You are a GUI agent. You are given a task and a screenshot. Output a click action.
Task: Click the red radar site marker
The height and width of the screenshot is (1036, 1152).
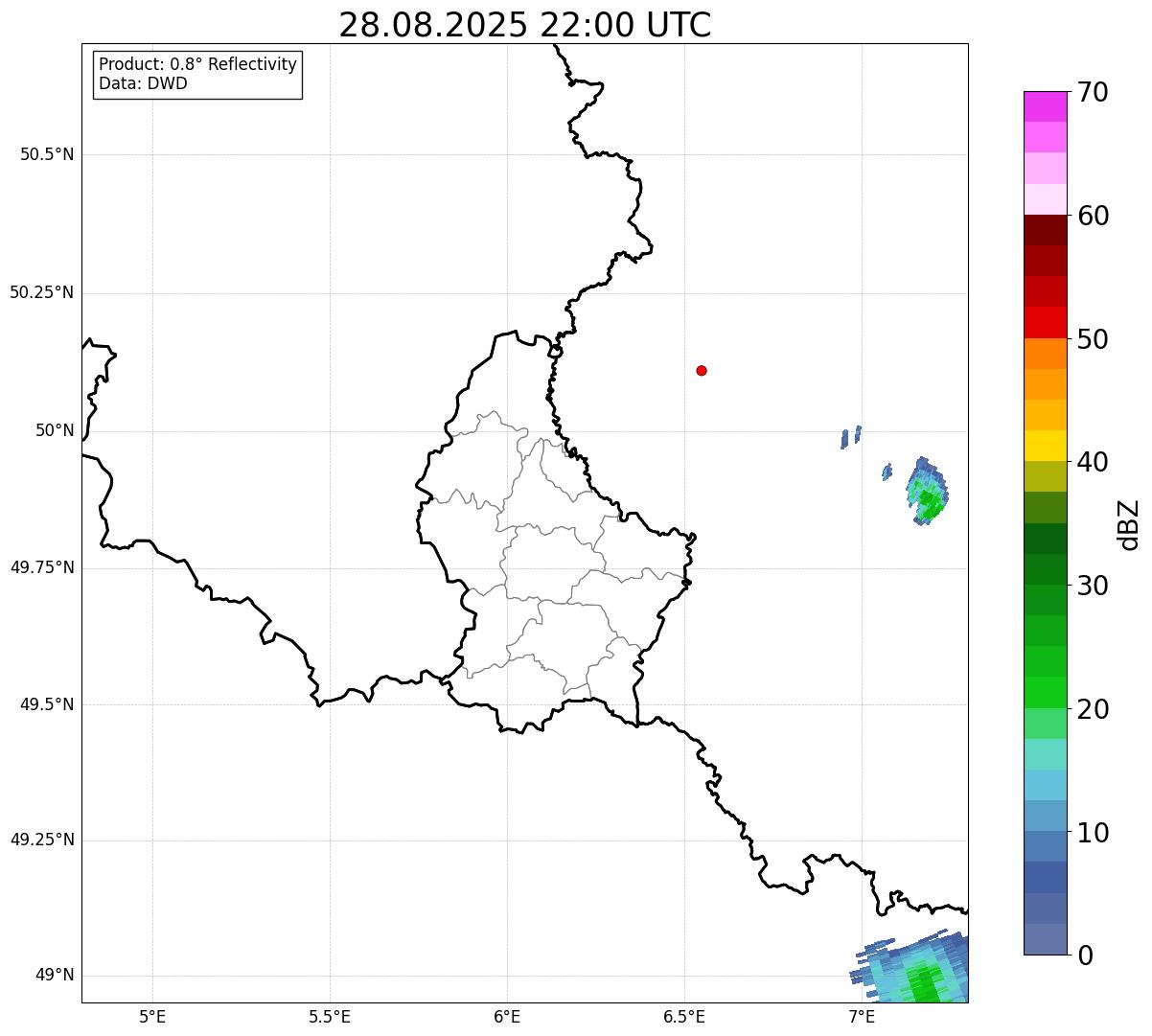[702, 370]
